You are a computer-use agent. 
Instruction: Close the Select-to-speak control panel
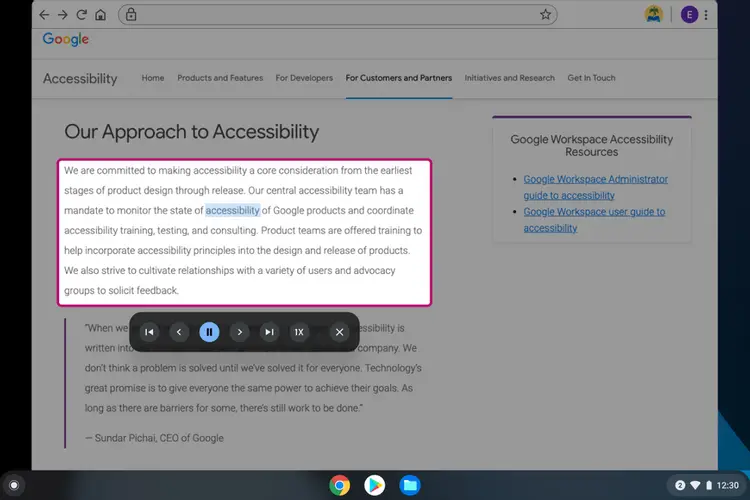click(339, 332)
